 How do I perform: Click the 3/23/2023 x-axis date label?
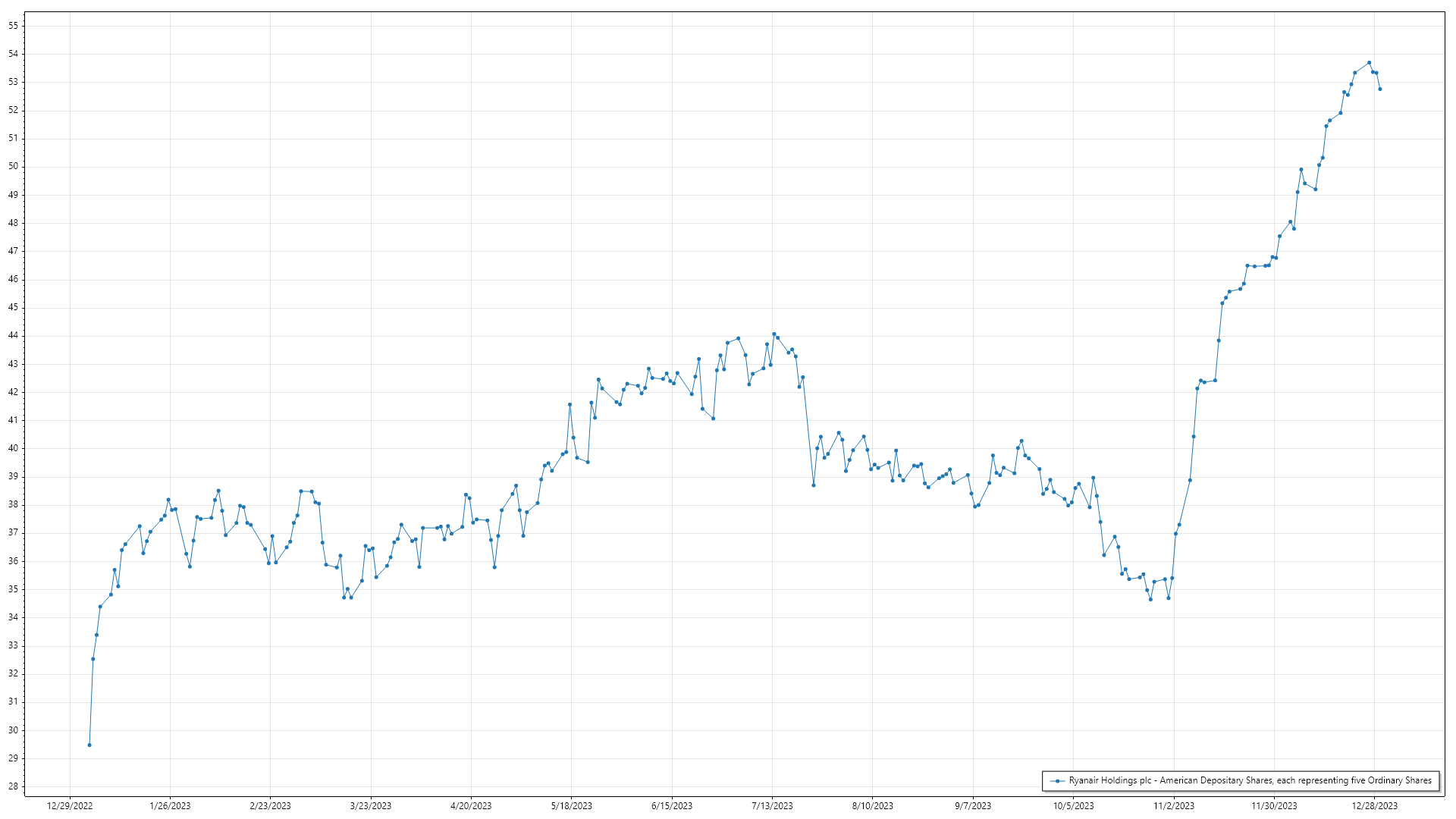tap(371, 806)
